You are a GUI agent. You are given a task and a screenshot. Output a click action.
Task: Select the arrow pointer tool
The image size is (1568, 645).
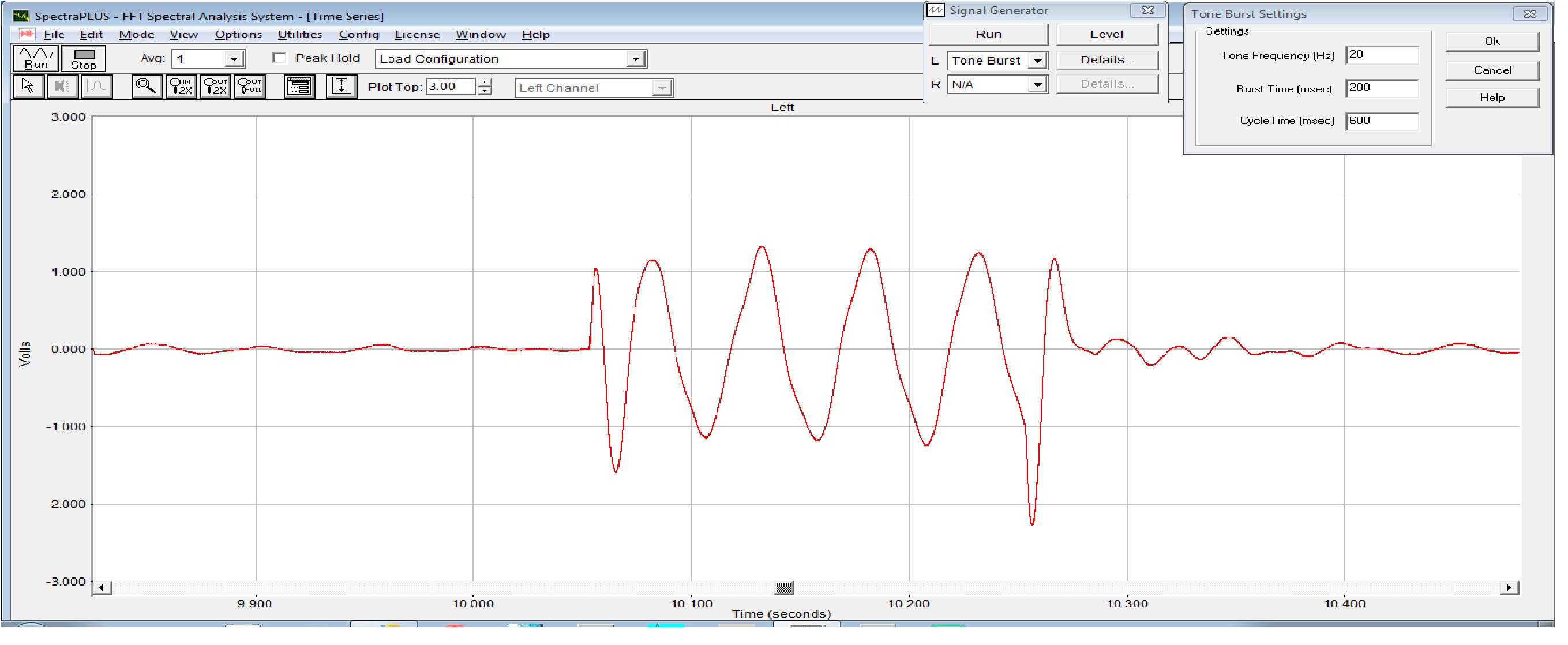28,87
